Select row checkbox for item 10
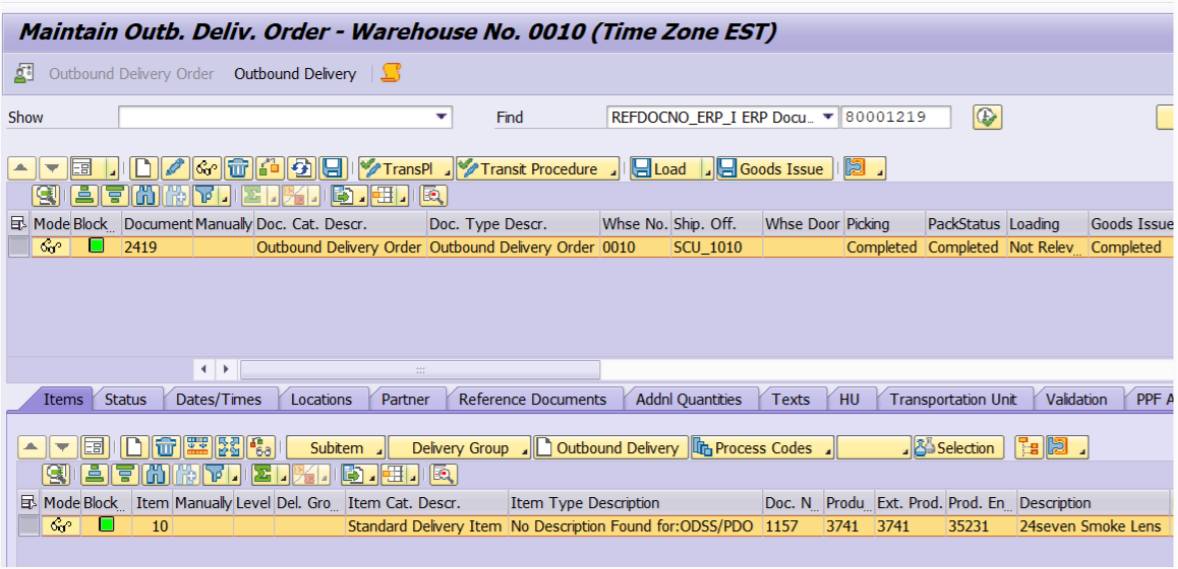1178x569 pixels. click(29, 525)
